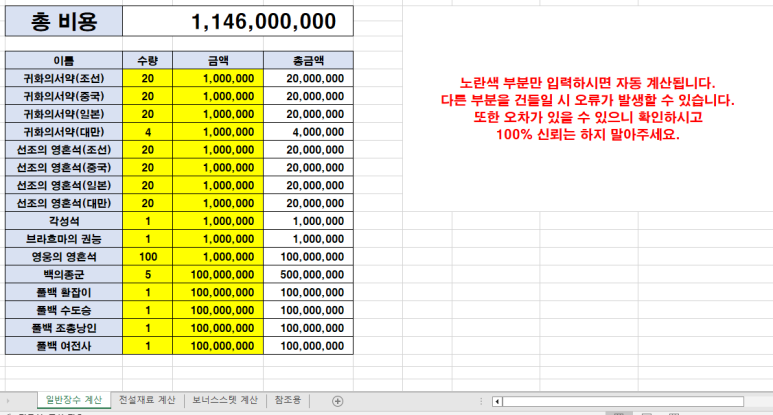Image resolution: width=773 pixels, height=415 pixels.
Task: Click the price cell for 선조의 영혼석(조선)
Action: point(218,149)
